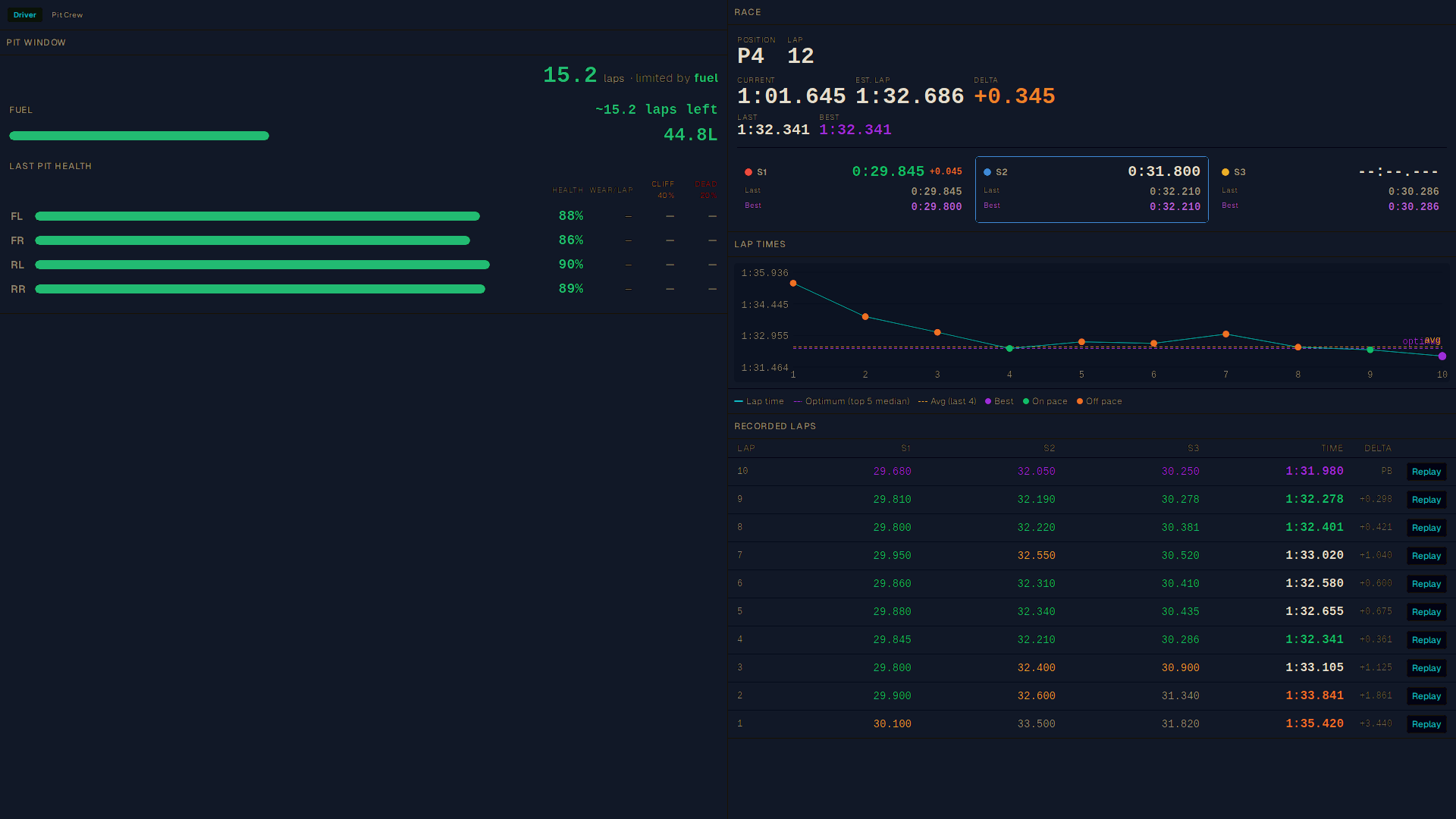Click the TIME column header
This screenshot has height=819, width=1456.
1332,448
